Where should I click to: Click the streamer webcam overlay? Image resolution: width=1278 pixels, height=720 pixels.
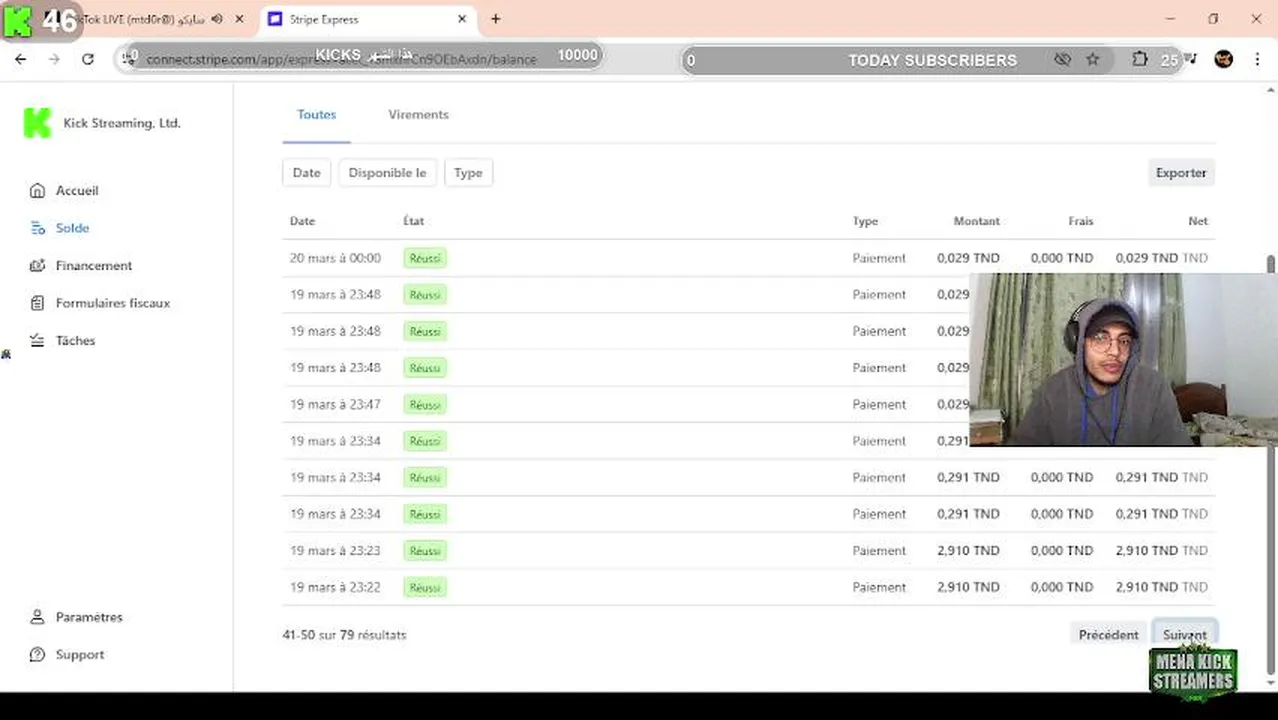pyautogui.click(x=1123, y=360)
